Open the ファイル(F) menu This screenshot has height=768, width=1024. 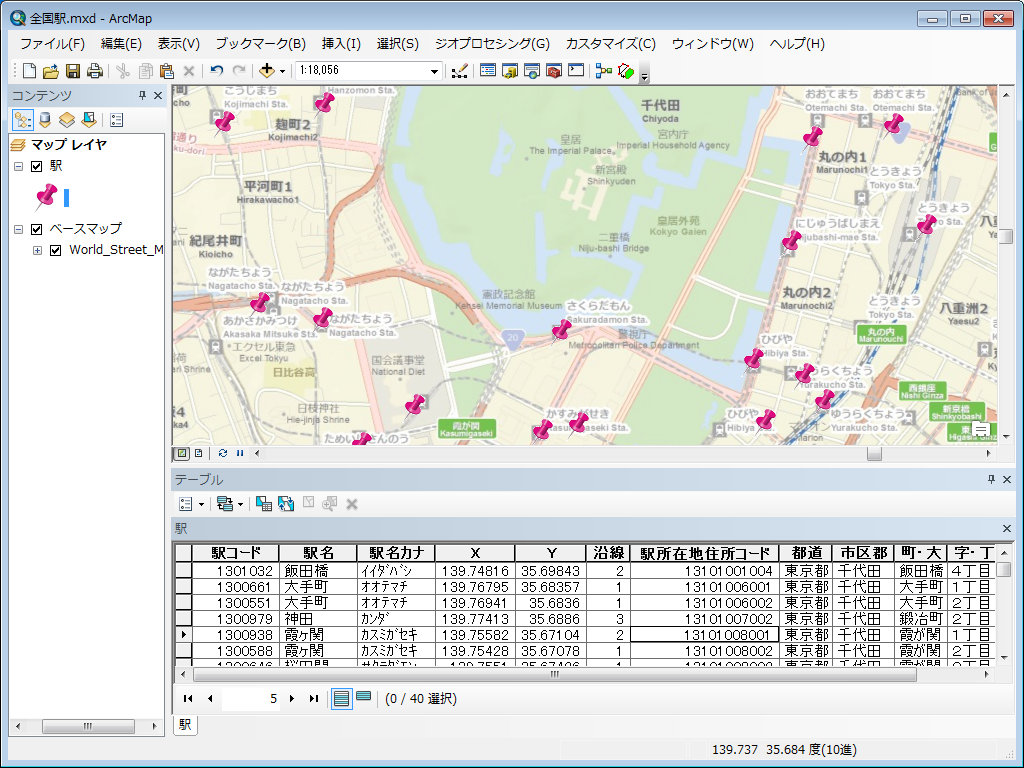point(52,44)
